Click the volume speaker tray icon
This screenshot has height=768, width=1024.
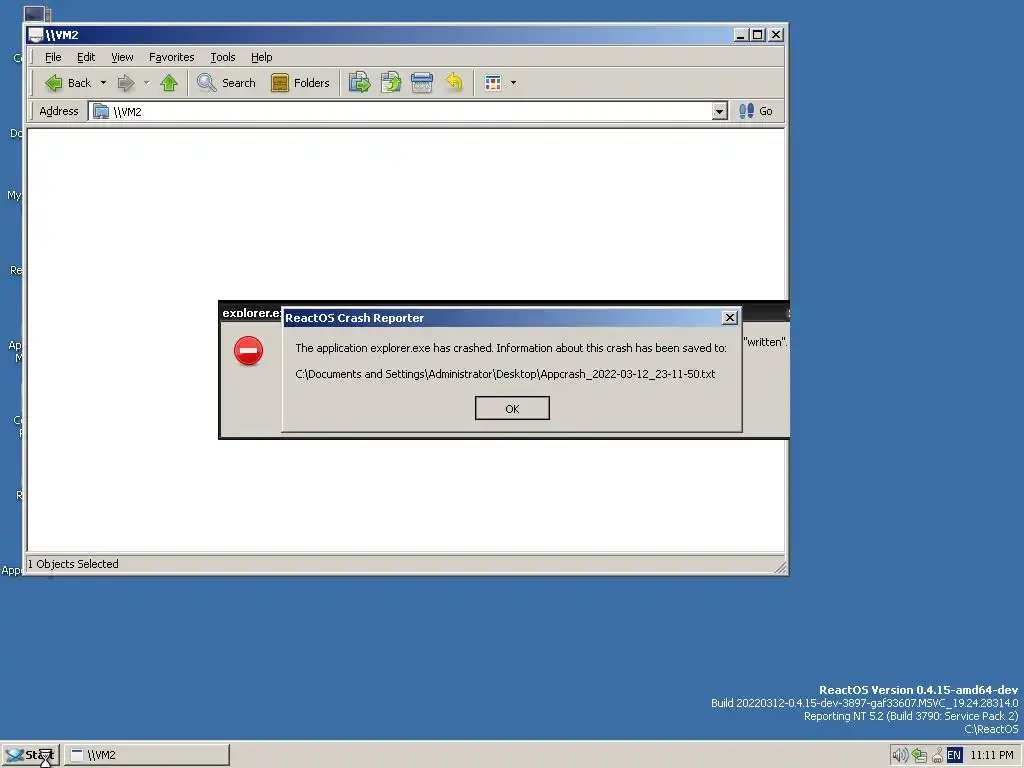pos(899,756)
